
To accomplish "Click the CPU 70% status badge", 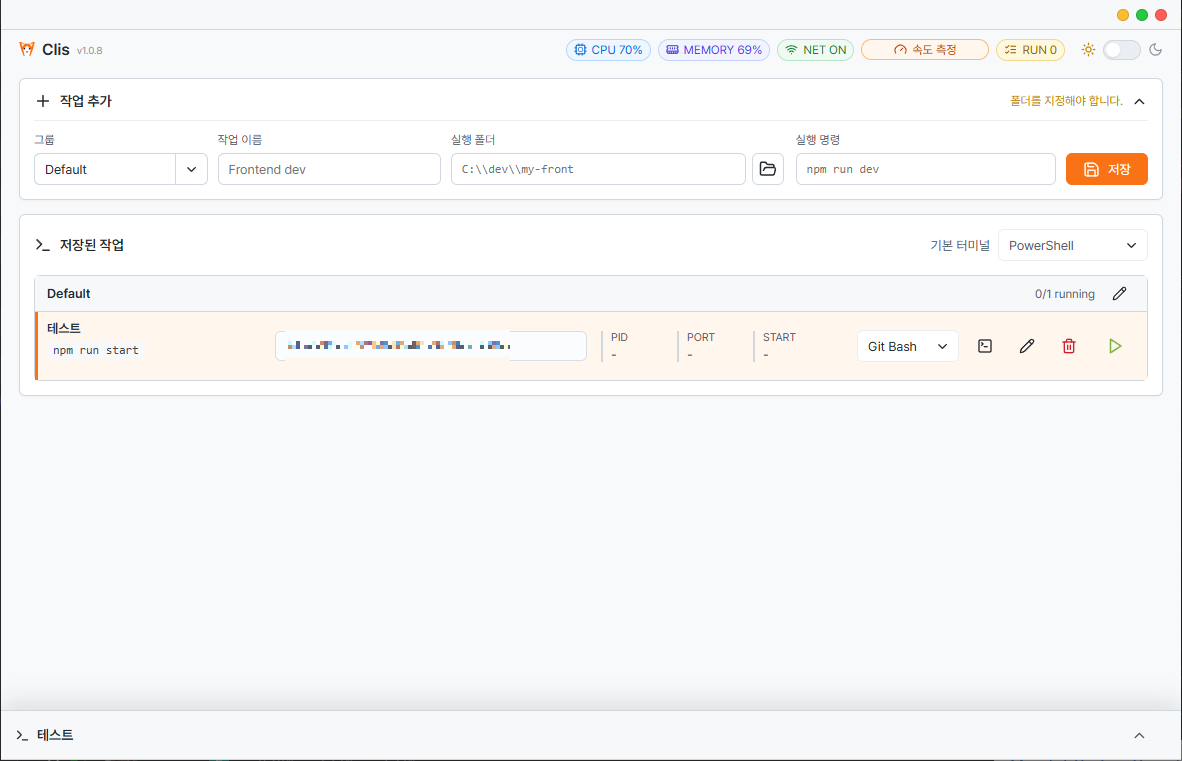I will 608,50.
